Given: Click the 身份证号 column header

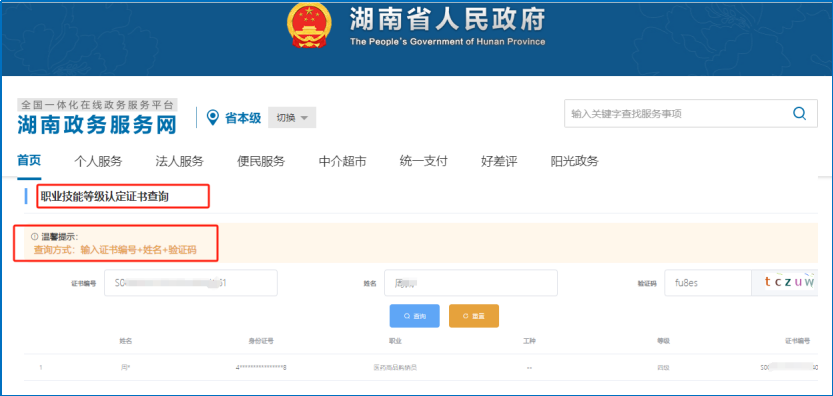Looking at the screenshot, I should pos(261,341).
